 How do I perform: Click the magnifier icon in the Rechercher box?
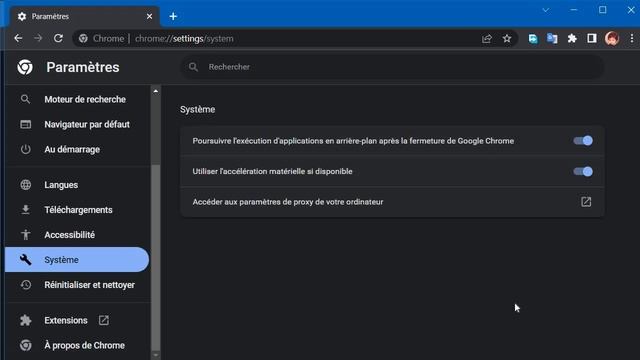(x=193, y=67)
